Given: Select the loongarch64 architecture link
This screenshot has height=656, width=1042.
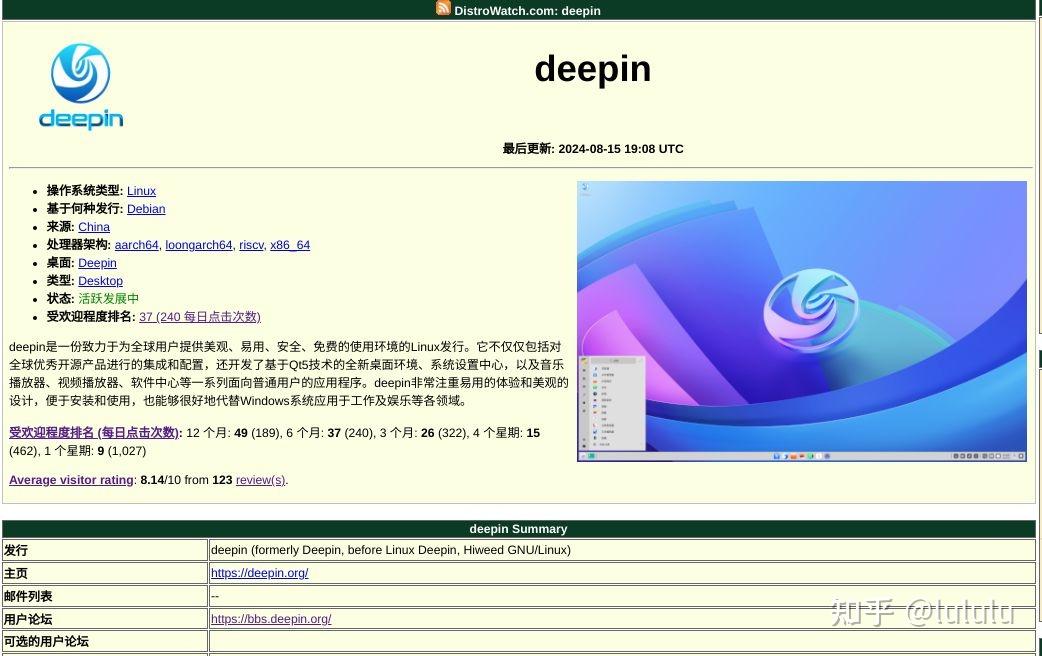Looking at the screenshot, I should (x=199, y=245).
